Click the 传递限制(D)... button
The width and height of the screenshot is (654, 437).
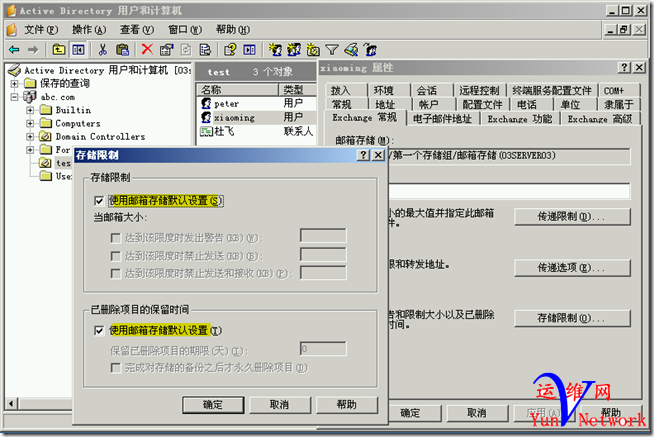pyautogui.click(x=572, y=217)
